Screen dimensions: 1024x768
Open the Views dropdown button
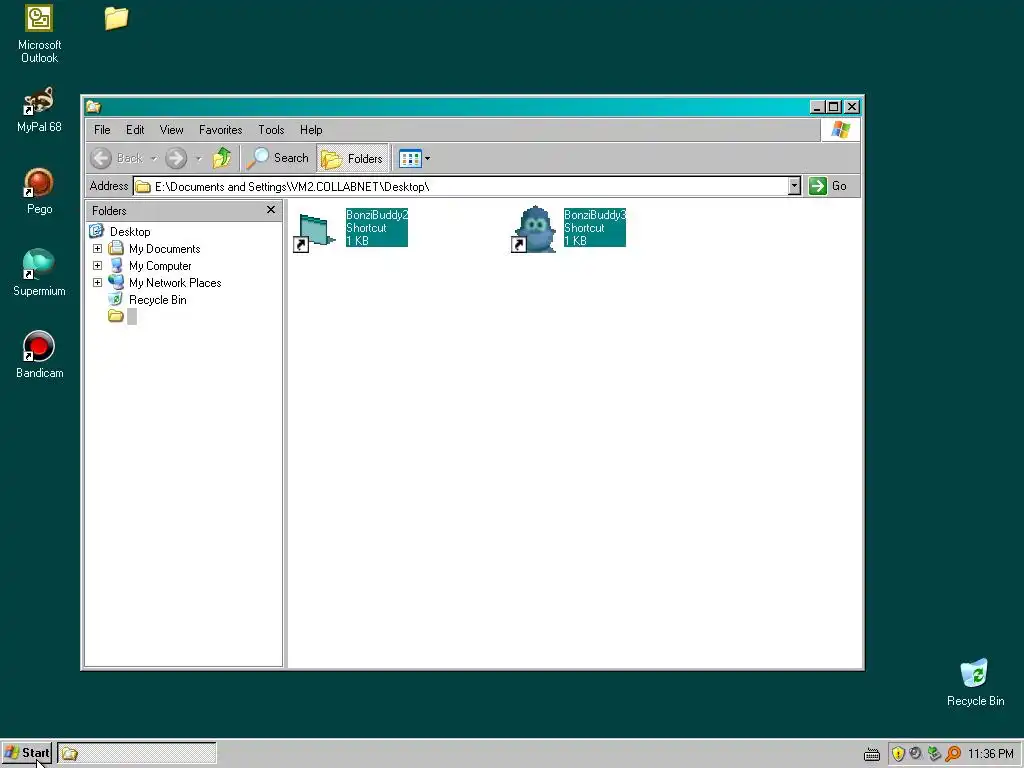[414, 158]
